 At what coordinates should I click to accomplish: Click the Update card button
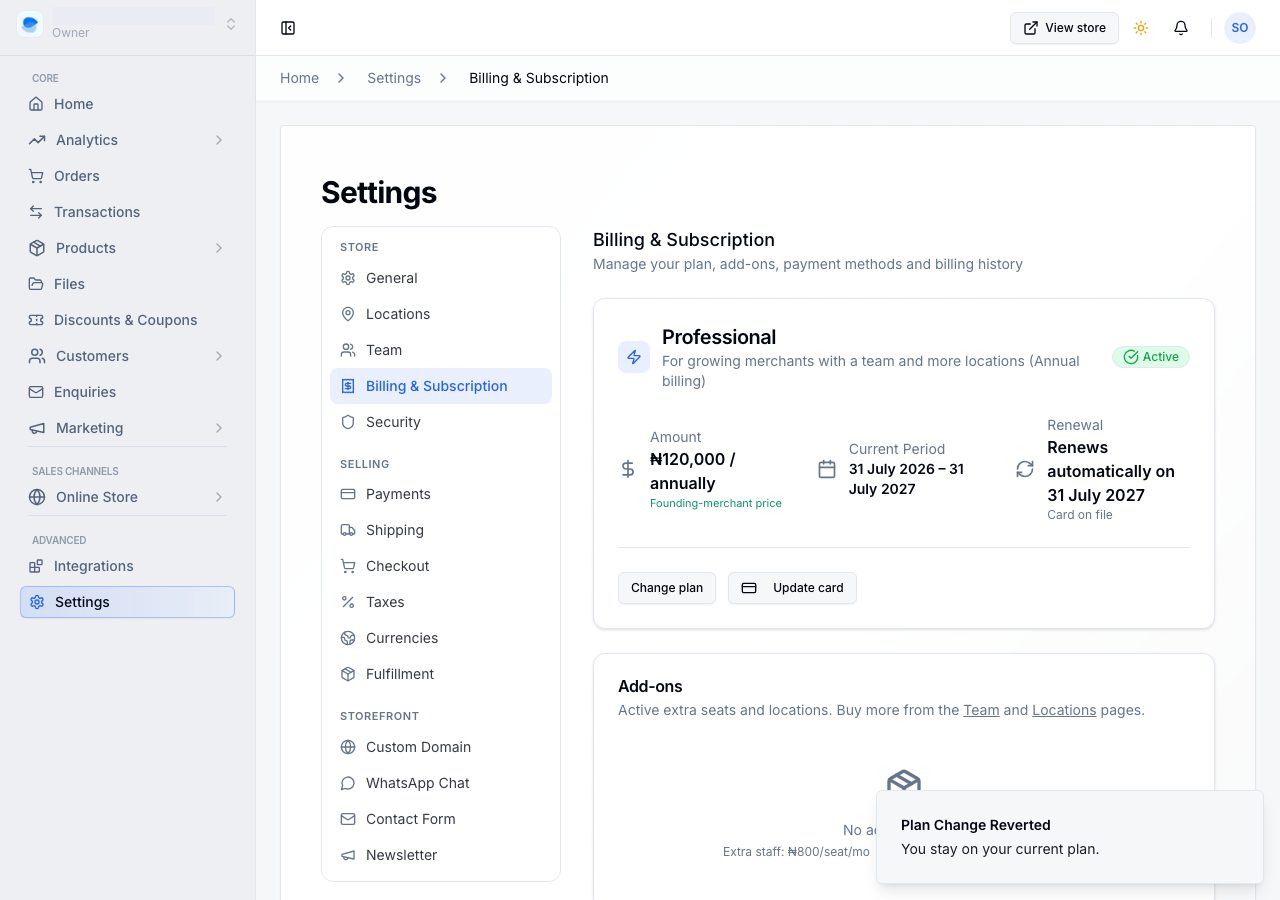click(792, 588)
